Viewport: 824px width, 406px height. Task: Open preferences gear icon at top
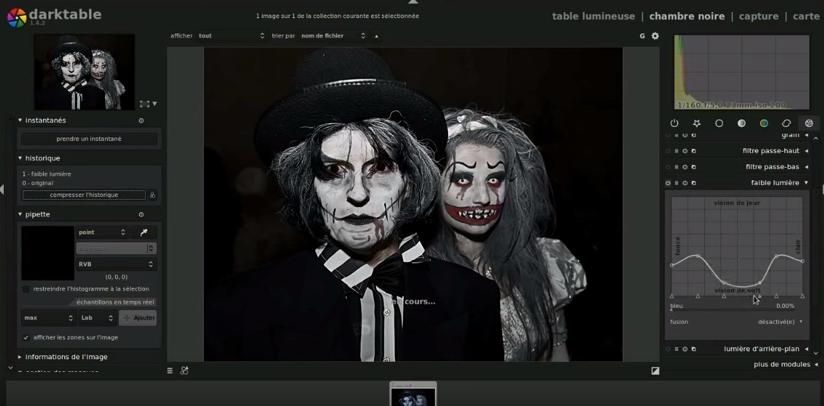[655, 36]
